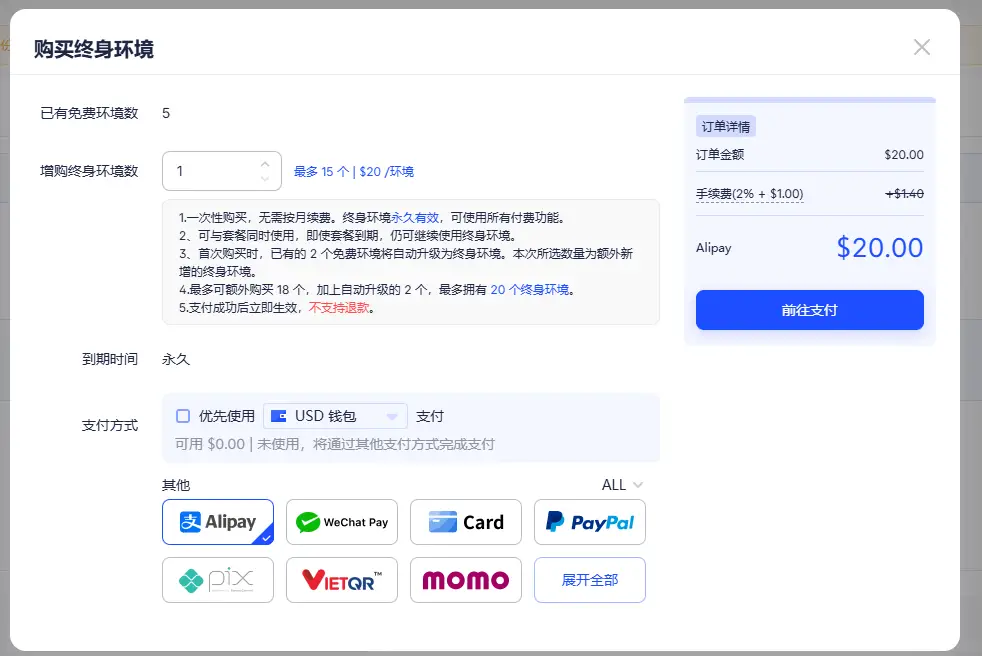Click the $20.00 Alipay total amount
Viewport: 982px width, 656px height.
tap(880, 247)
